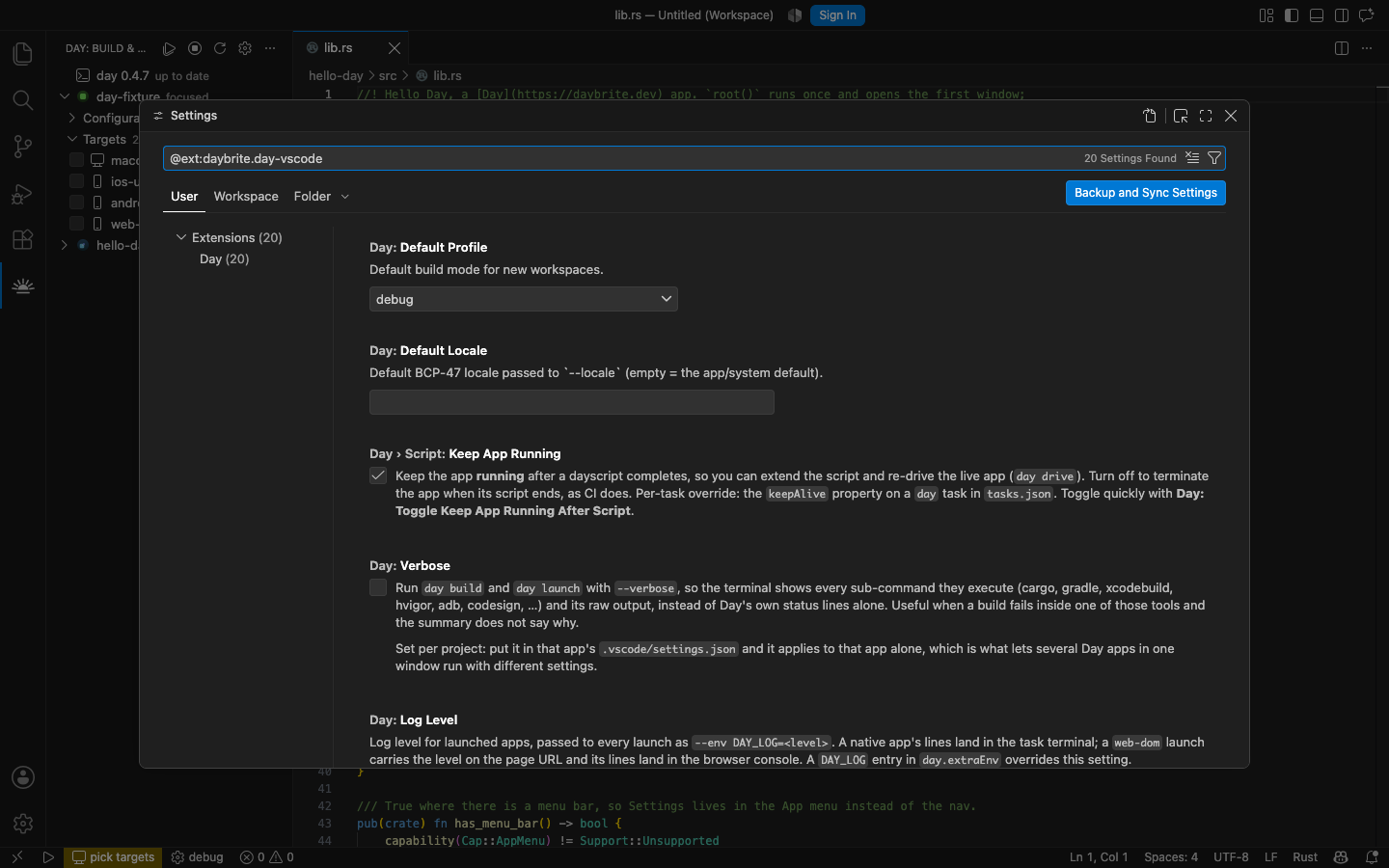
Task: Close the lib.rs editor tab
Action: point(394,48)
